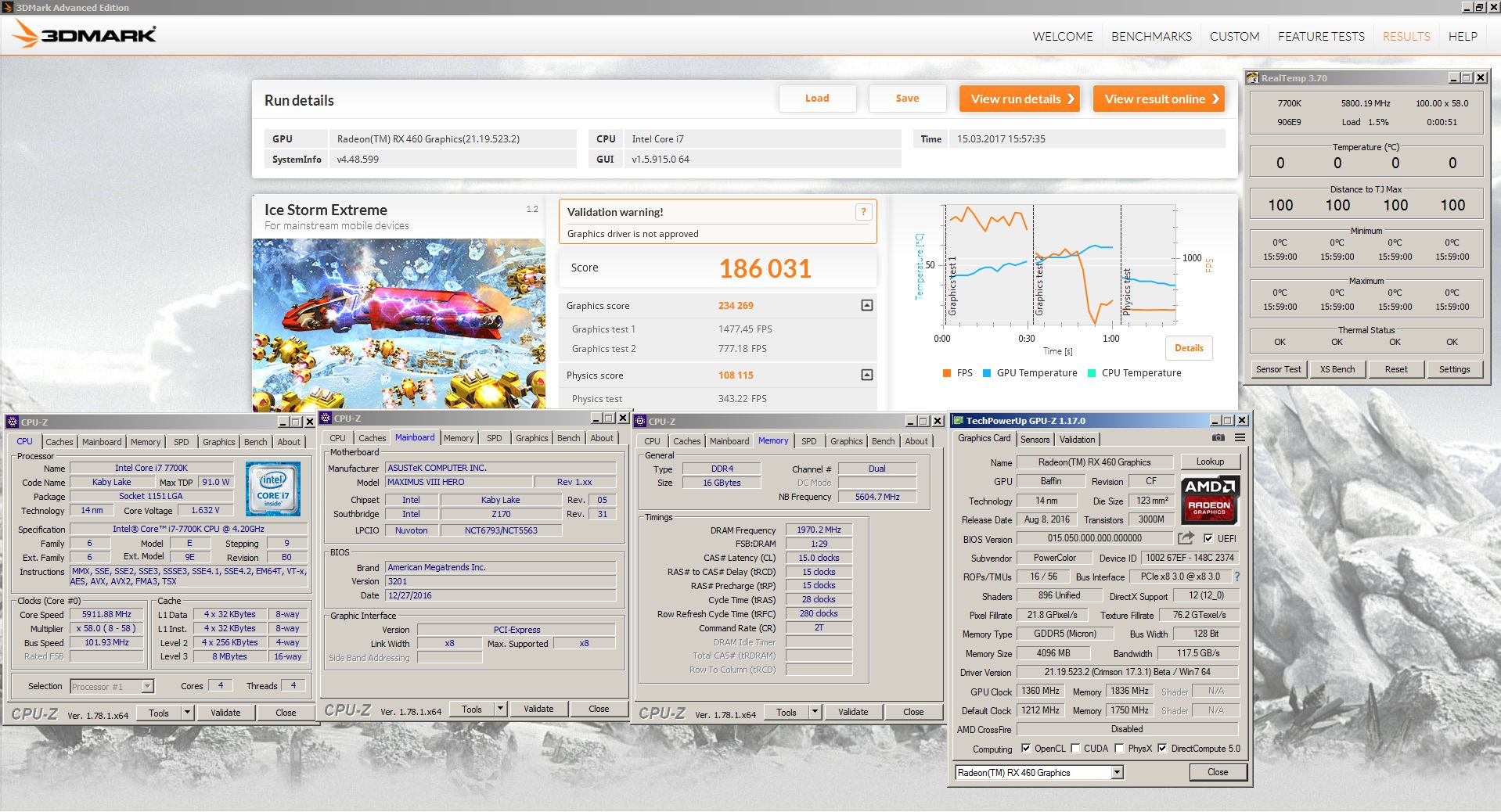
Task: Click the CPU-Z Mainboard window title icon
Action: click(326, 418)
